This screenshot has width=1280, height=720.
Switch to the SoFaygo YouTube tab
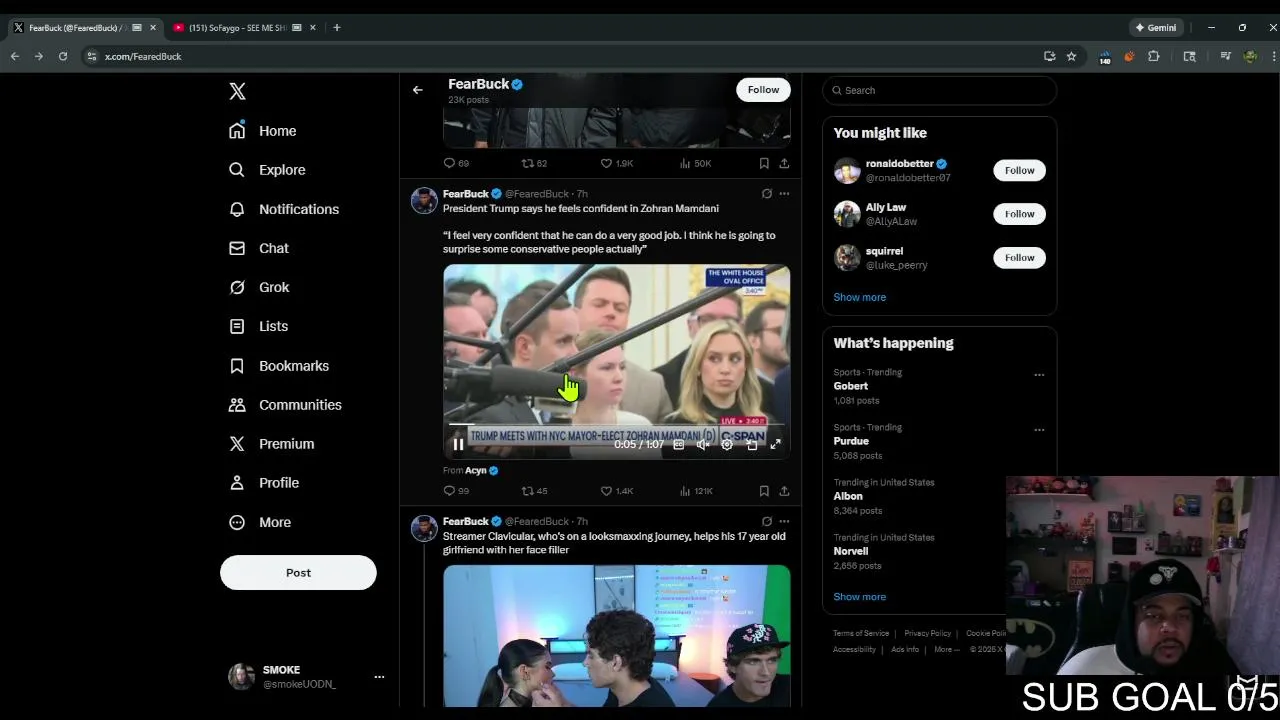point(238,28)
